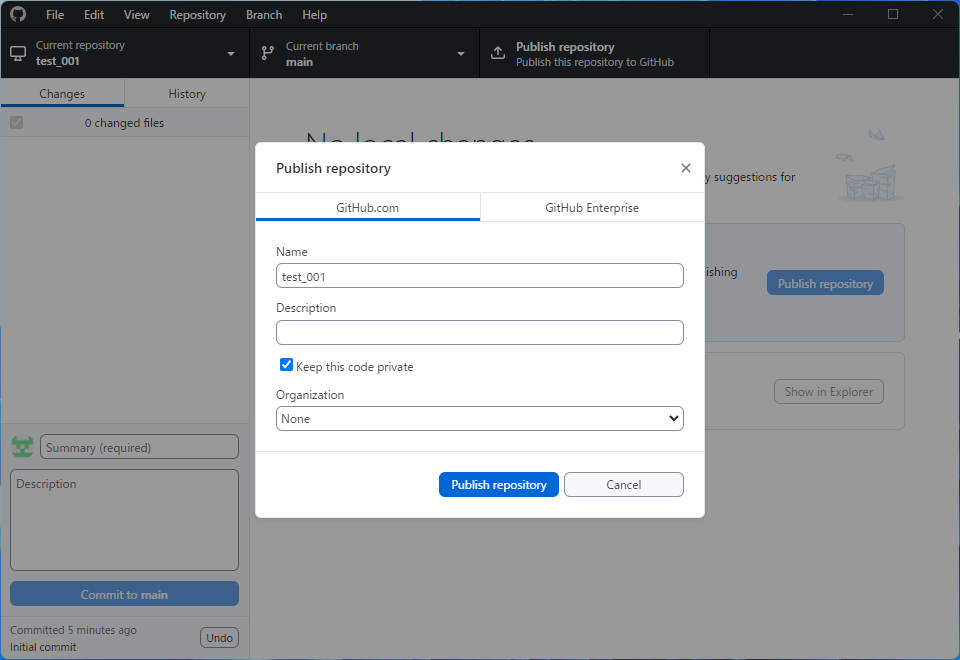Click the Commit to main button
Image resolution: width=960 pixels, height=660 pixels.
pyautogui.click(x=123, y=593)
